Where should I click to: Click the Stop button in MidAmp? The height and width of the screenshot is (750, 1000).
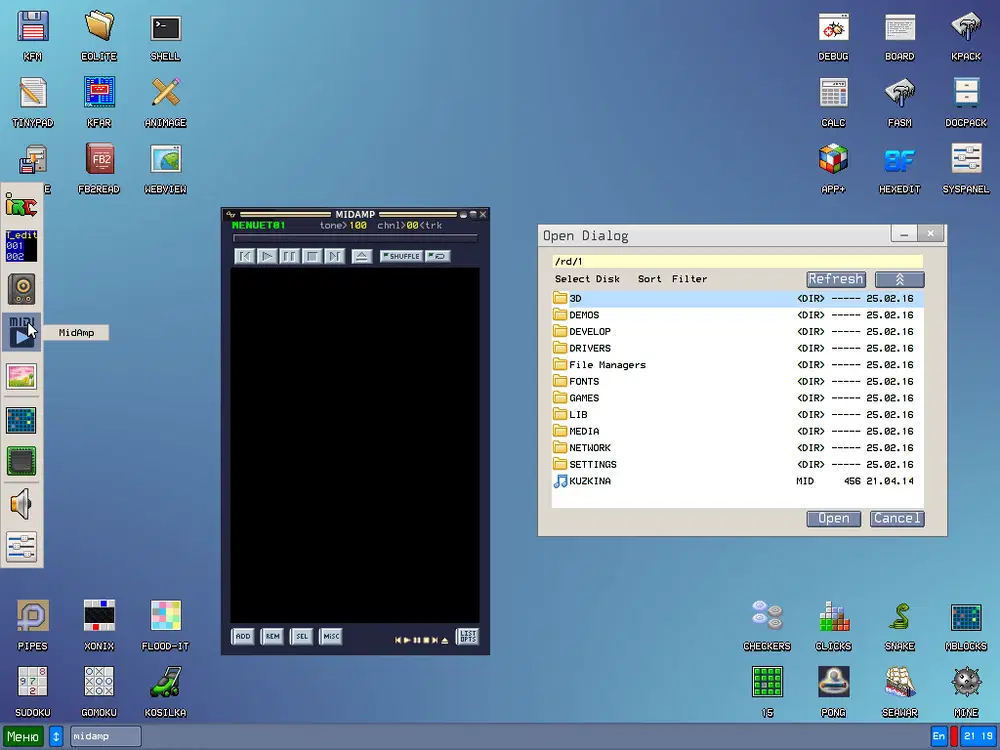tap(312, 256)
